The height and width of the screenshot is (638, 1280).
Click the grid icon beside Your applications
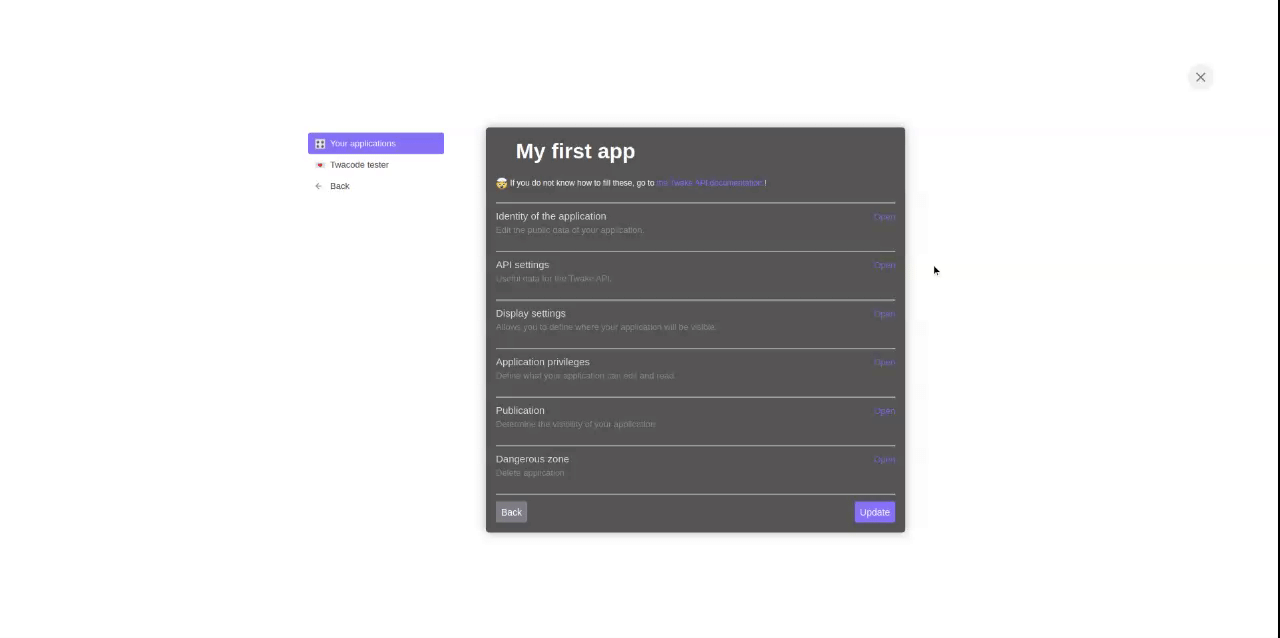coord(320,144)
